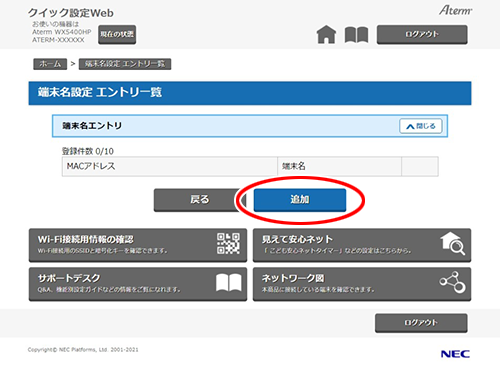Viewport: 500px width, 383px height.
Task: Click the top ログアウト button
Action: point(422,34)
